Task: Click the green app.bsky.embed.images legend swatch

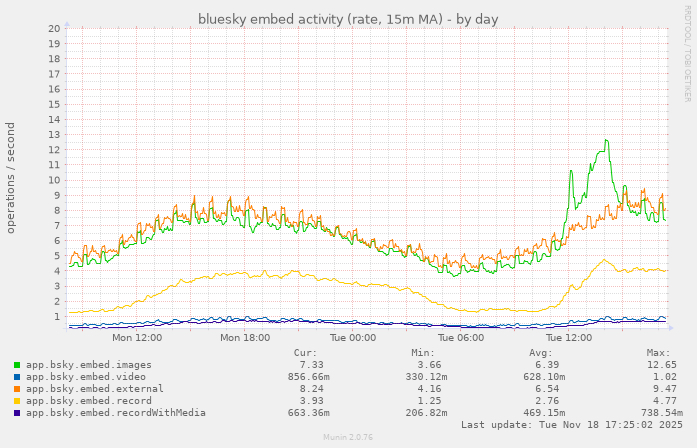Action: (17, 365)
